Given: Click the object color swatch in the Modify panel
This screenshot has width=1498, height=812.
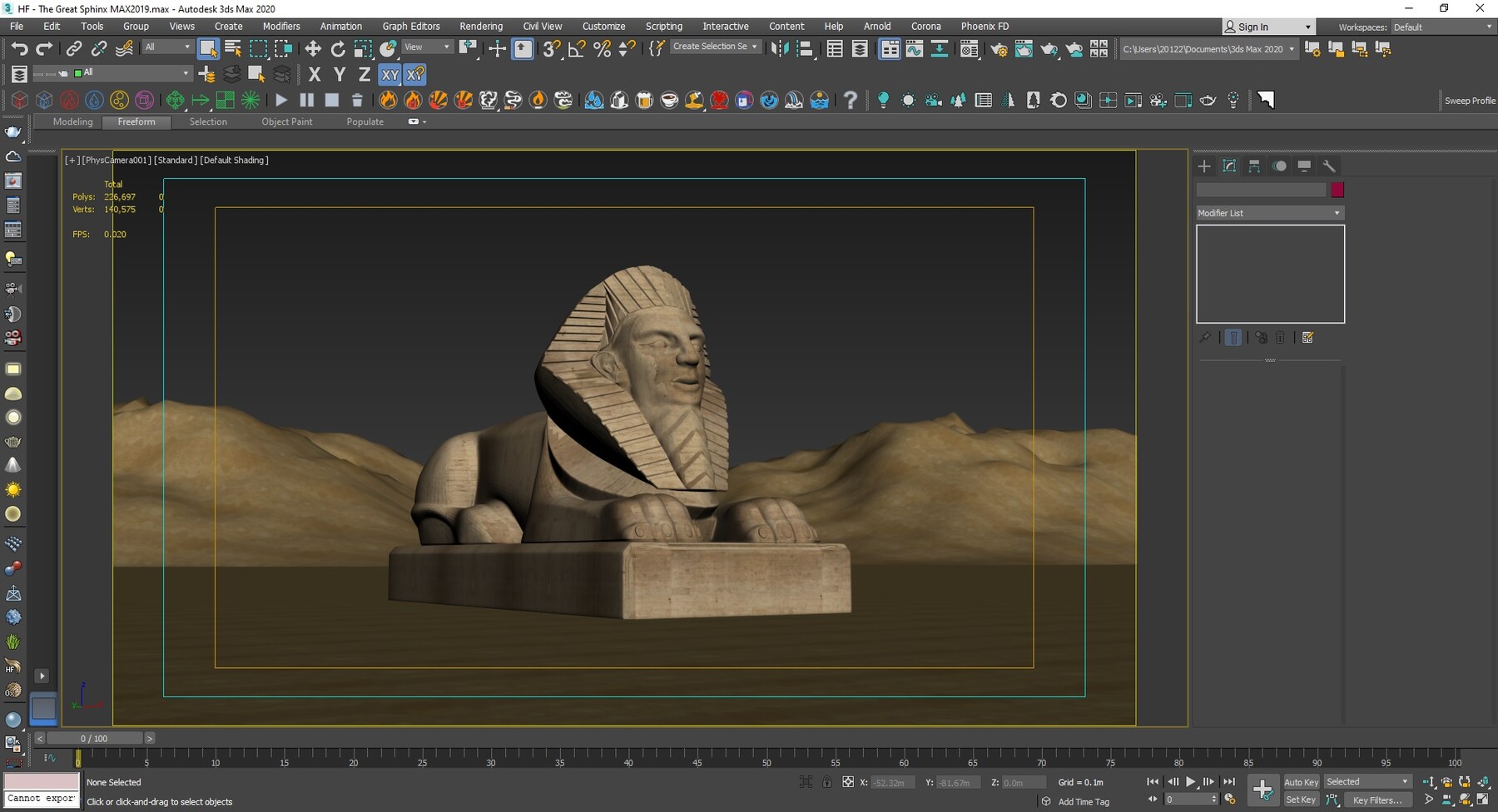Looking at the screenshot, I should pyautogui.click(x=1337, y=190).
